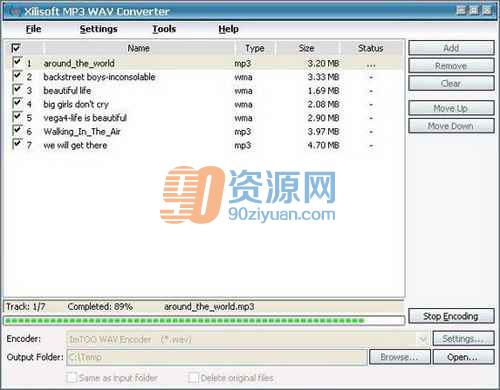Select big girls don't cry track name
This screenshot has height=390, width=500.
click(x=76, y=104)
